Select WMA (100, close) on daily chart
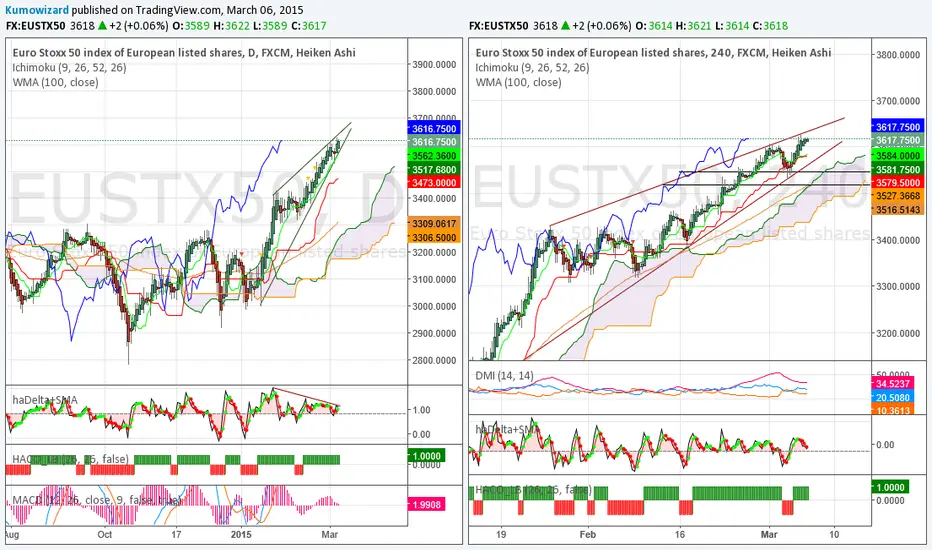Image resolution: width=932 pixels, height=550 pixels. coord(55,82)
